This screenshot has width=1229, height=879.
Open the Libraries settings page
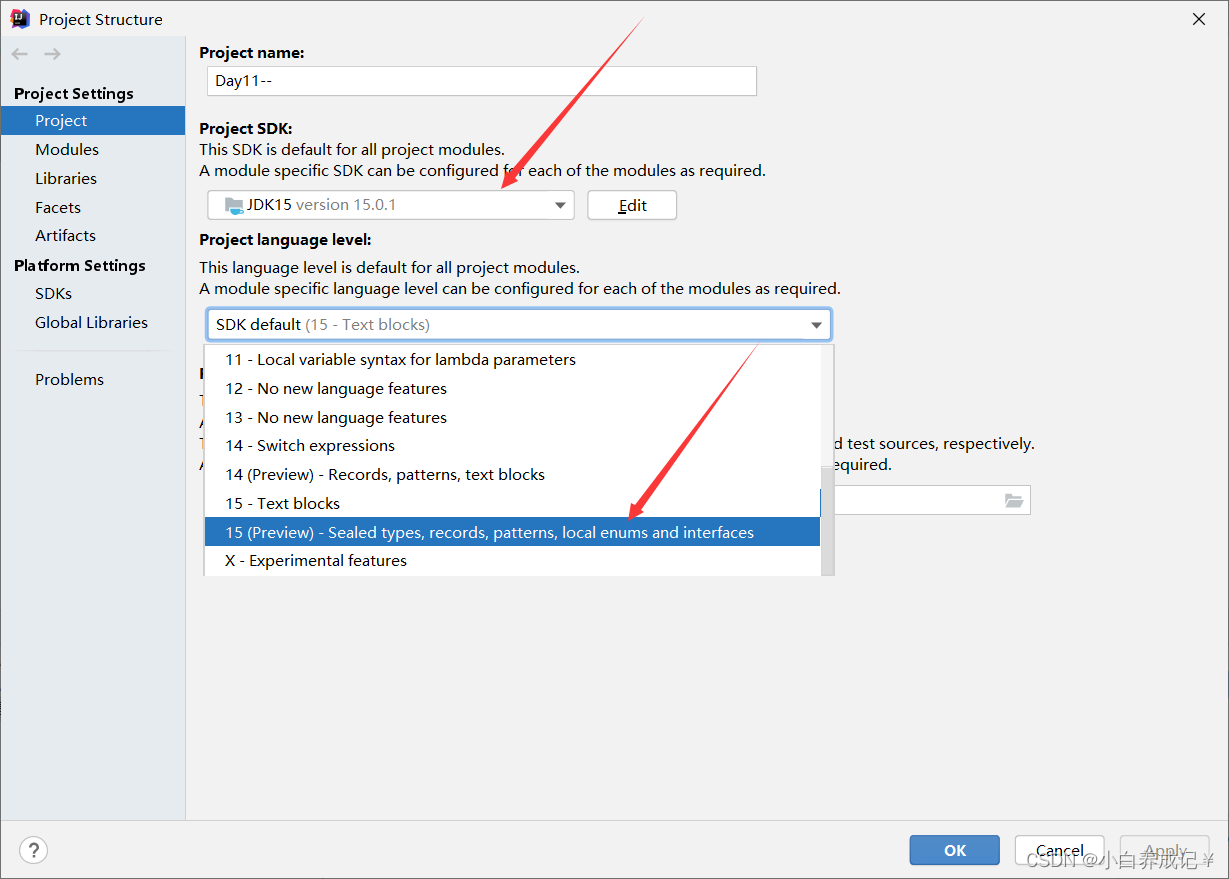[x=66, y=178]
